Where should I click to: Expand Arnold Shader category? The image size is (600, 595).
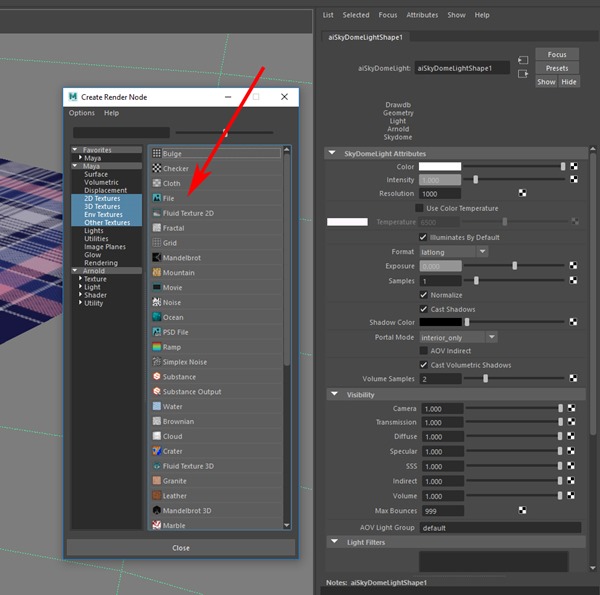coord(80,295)
